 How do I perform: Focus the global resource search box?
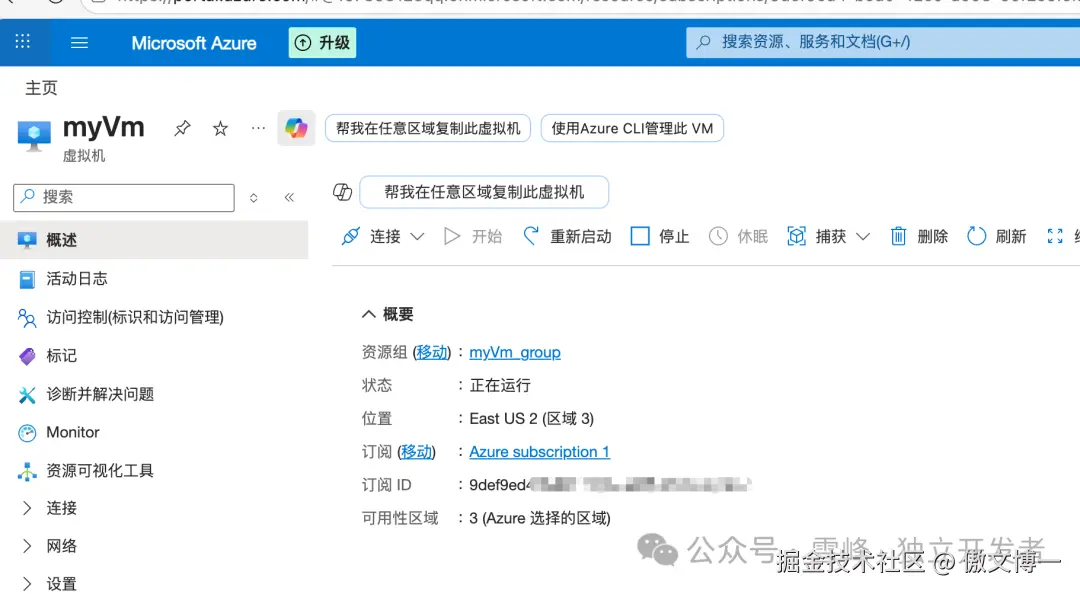883,42
